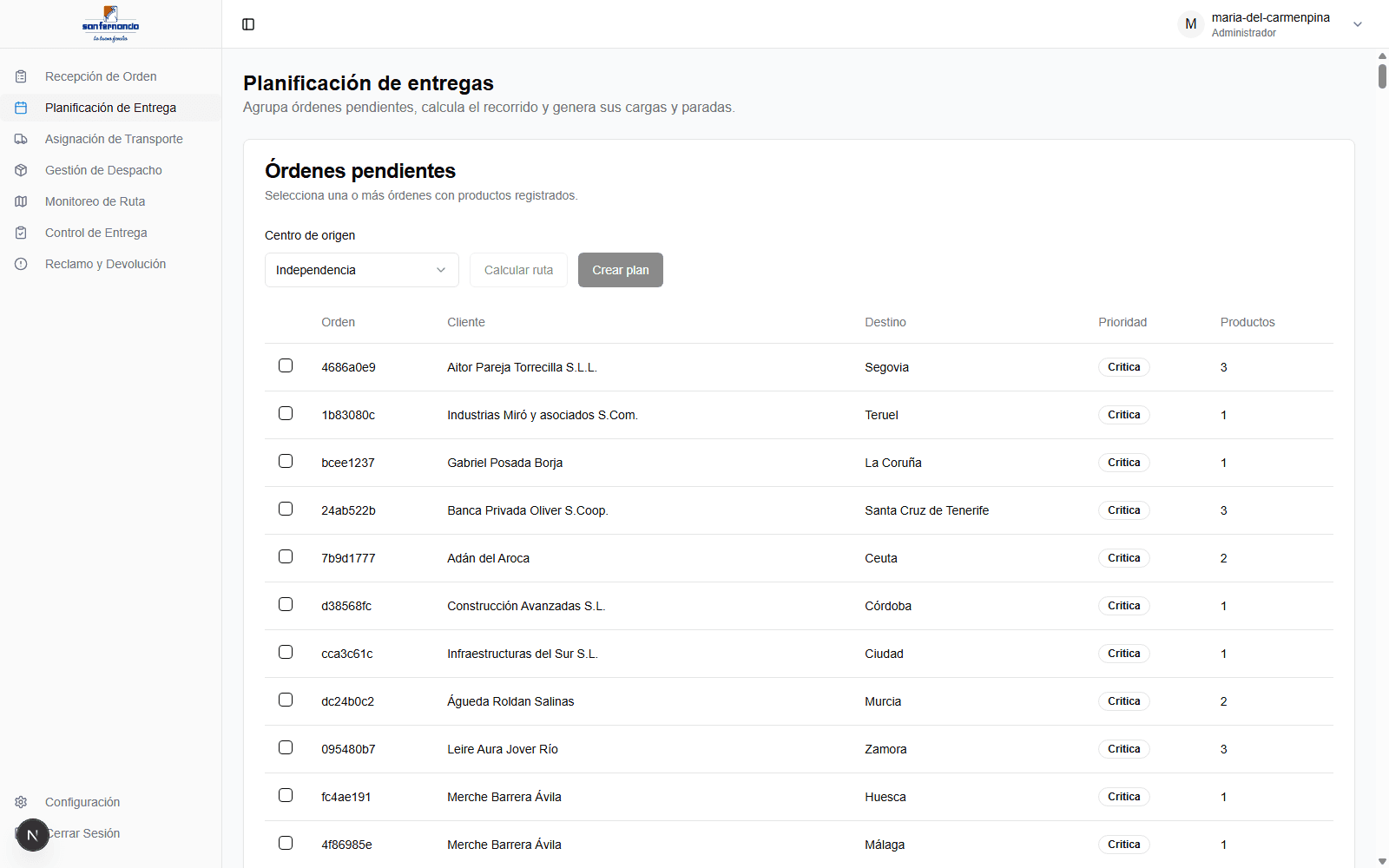Image resolution: width=1389 pixels, height=868 pixels.
Task: Click the user avatar M
Action: pyautogui.click(x=1191, y=24)
